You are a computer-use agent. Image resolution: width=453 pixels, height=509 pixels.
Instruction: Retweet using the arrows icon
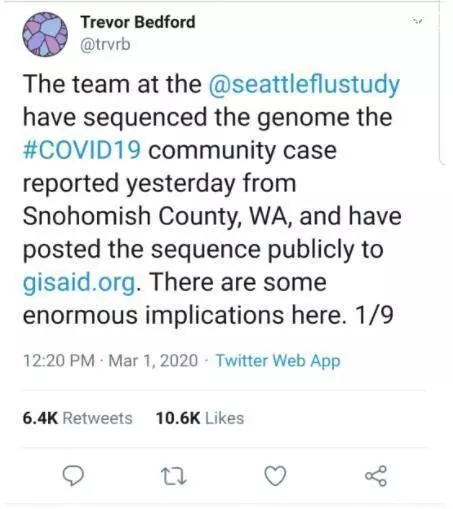tap(174, 476)
